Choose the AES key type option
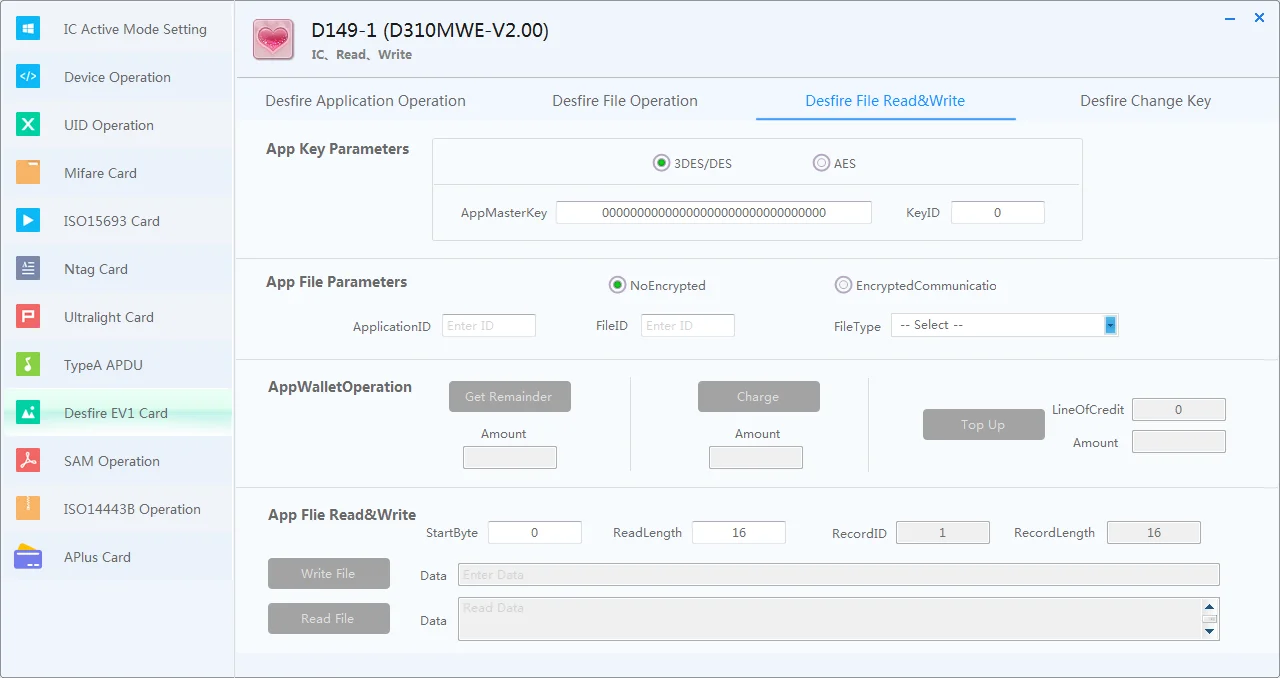This screenshot has width=1280, height=678. 821,163
